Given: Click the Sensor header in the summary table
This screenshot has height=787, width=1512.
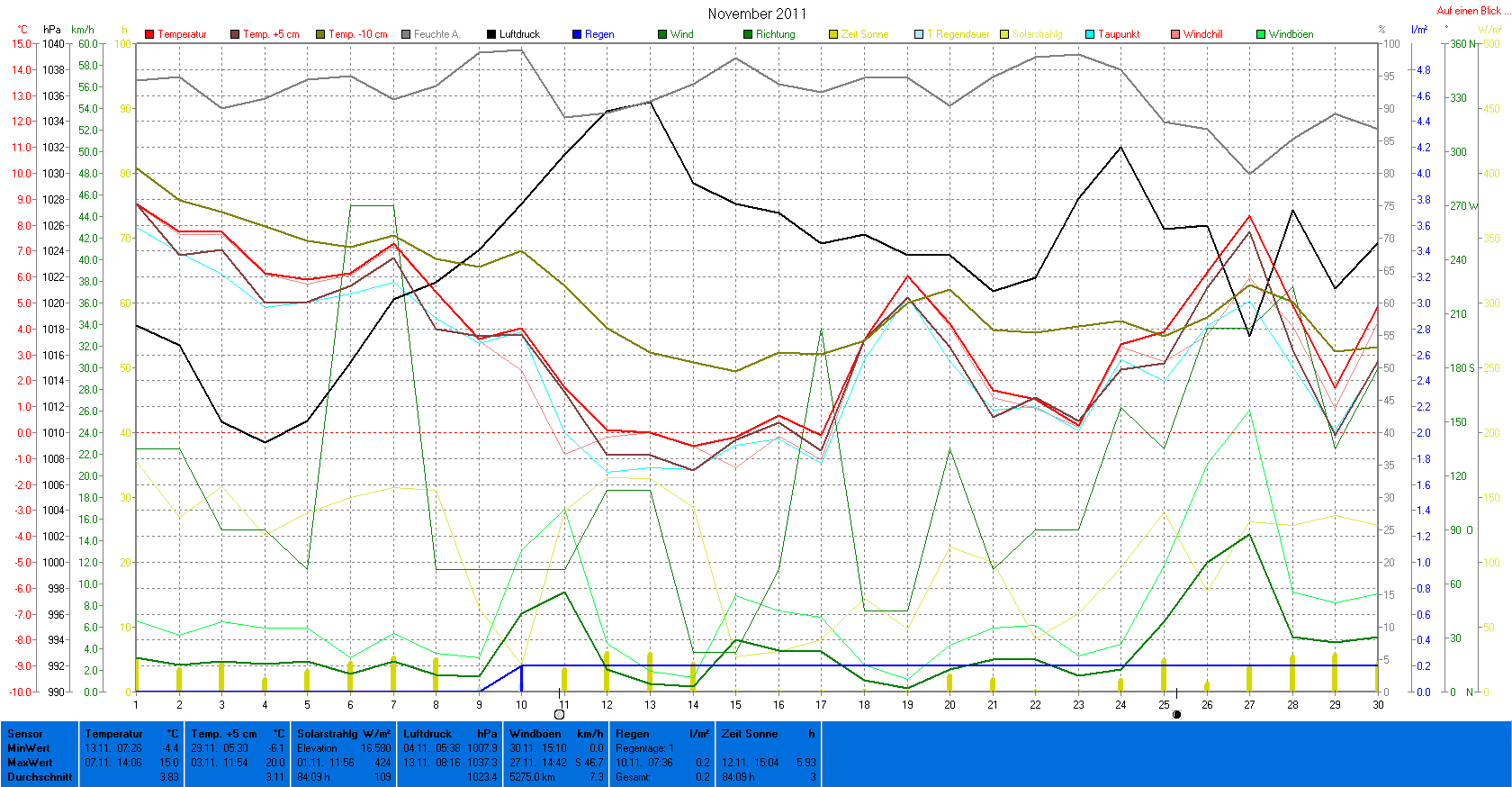Looking at the screenshot, I should pos(25,734).
